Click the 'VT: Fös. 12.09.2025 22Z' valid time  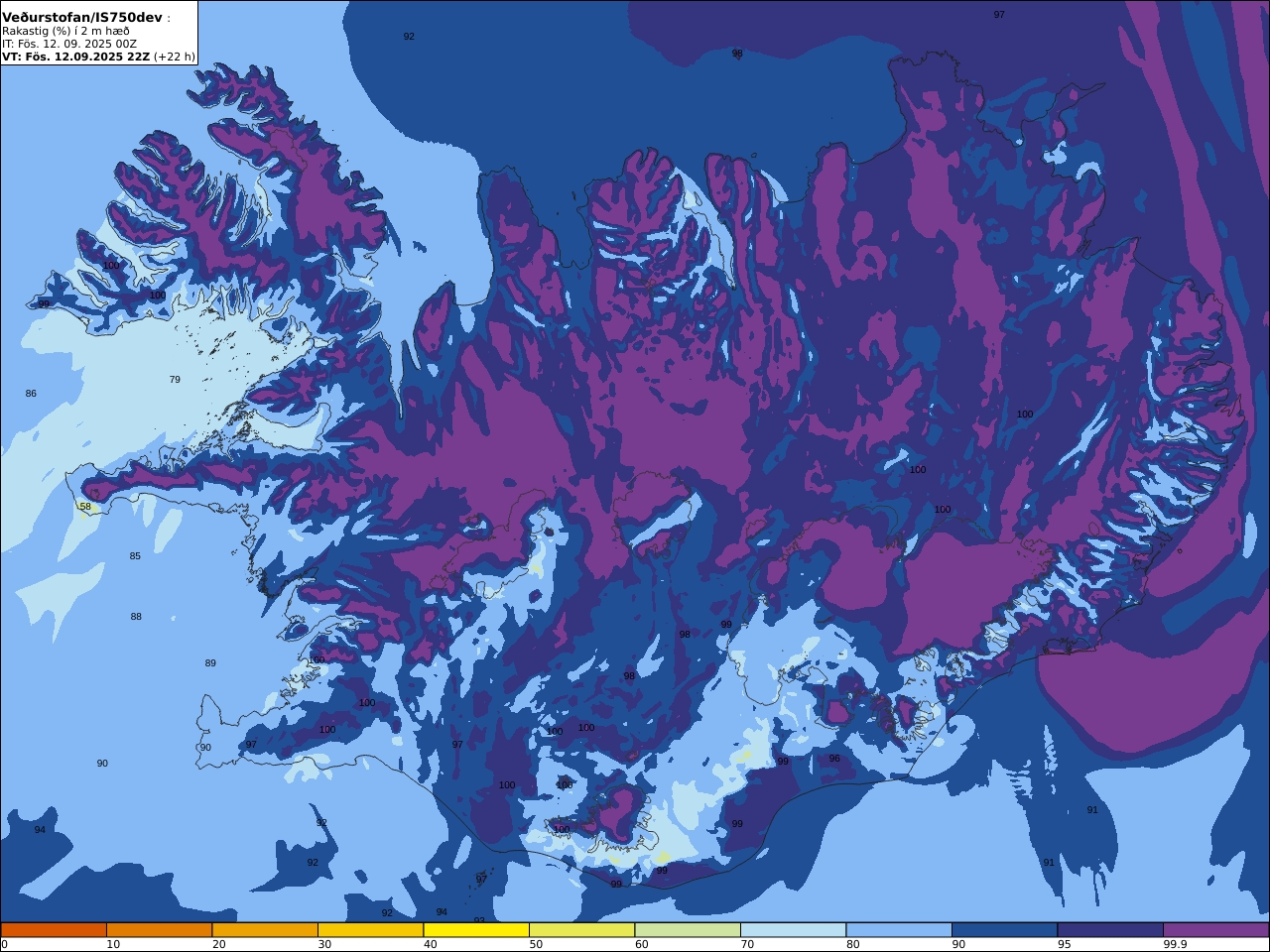[x=76, y=57]
